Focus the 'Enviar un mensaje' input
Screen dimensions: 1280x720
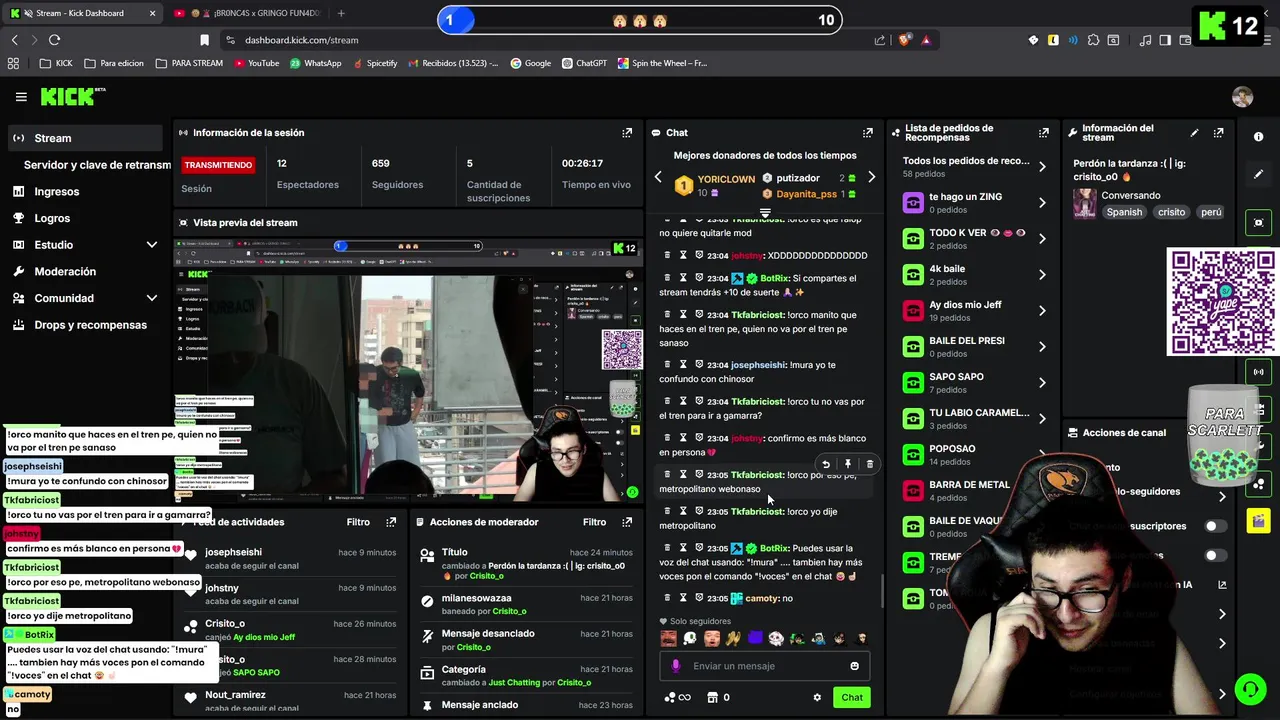coord(765,666)
